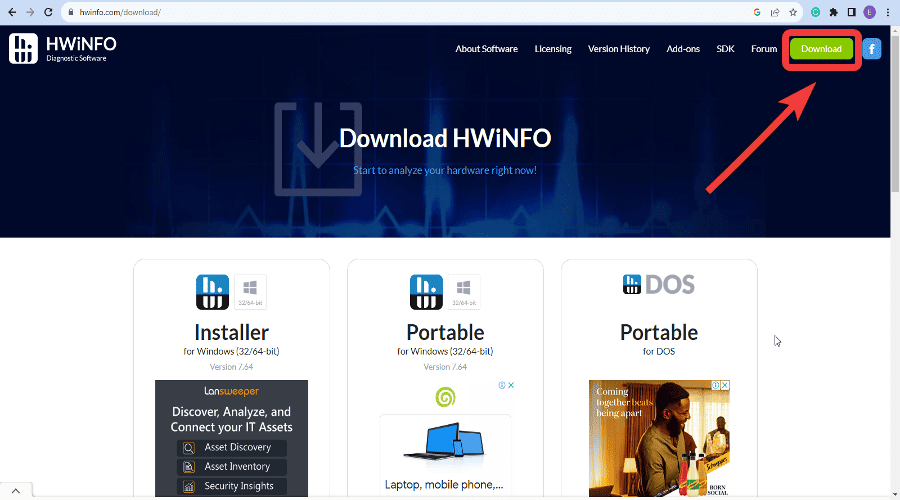Close the middle ad with the X
Image resolution: width=900 pixels, height=500 pixels.
click(x=511, y=385)
